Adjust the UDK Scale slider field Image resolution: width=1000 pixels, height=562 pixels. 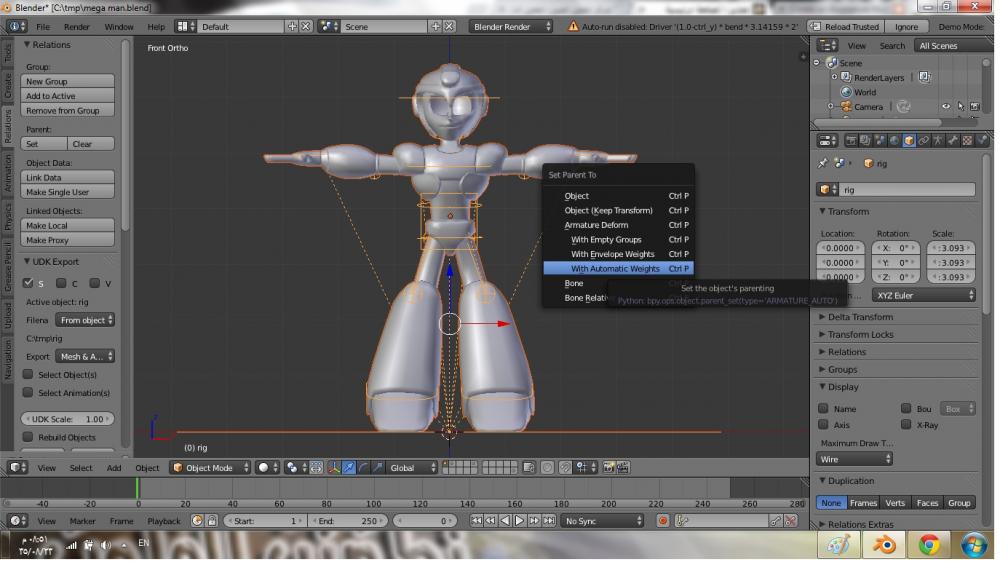67,419
